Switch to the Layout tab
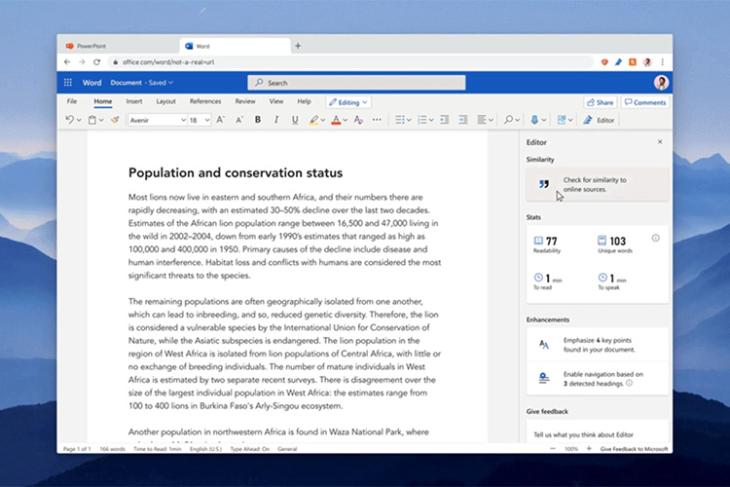The height and width of the screenshot is (487, 730). click(x=166, y=101)
